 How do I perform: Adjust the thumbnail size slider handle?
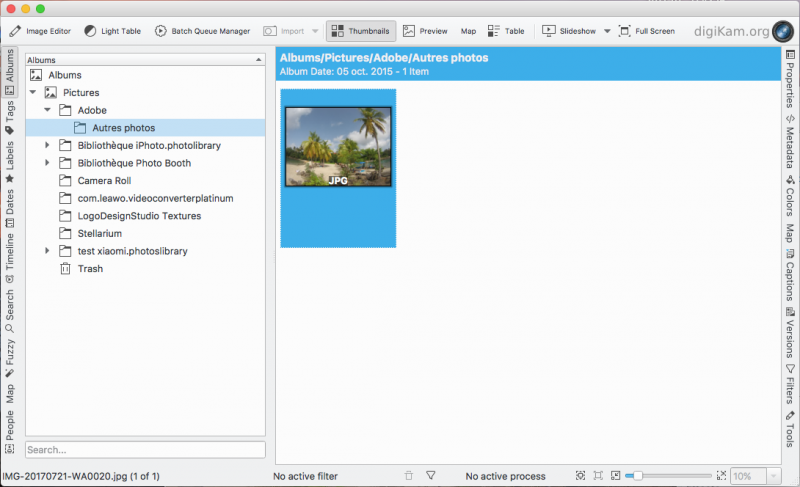[638, 476]
